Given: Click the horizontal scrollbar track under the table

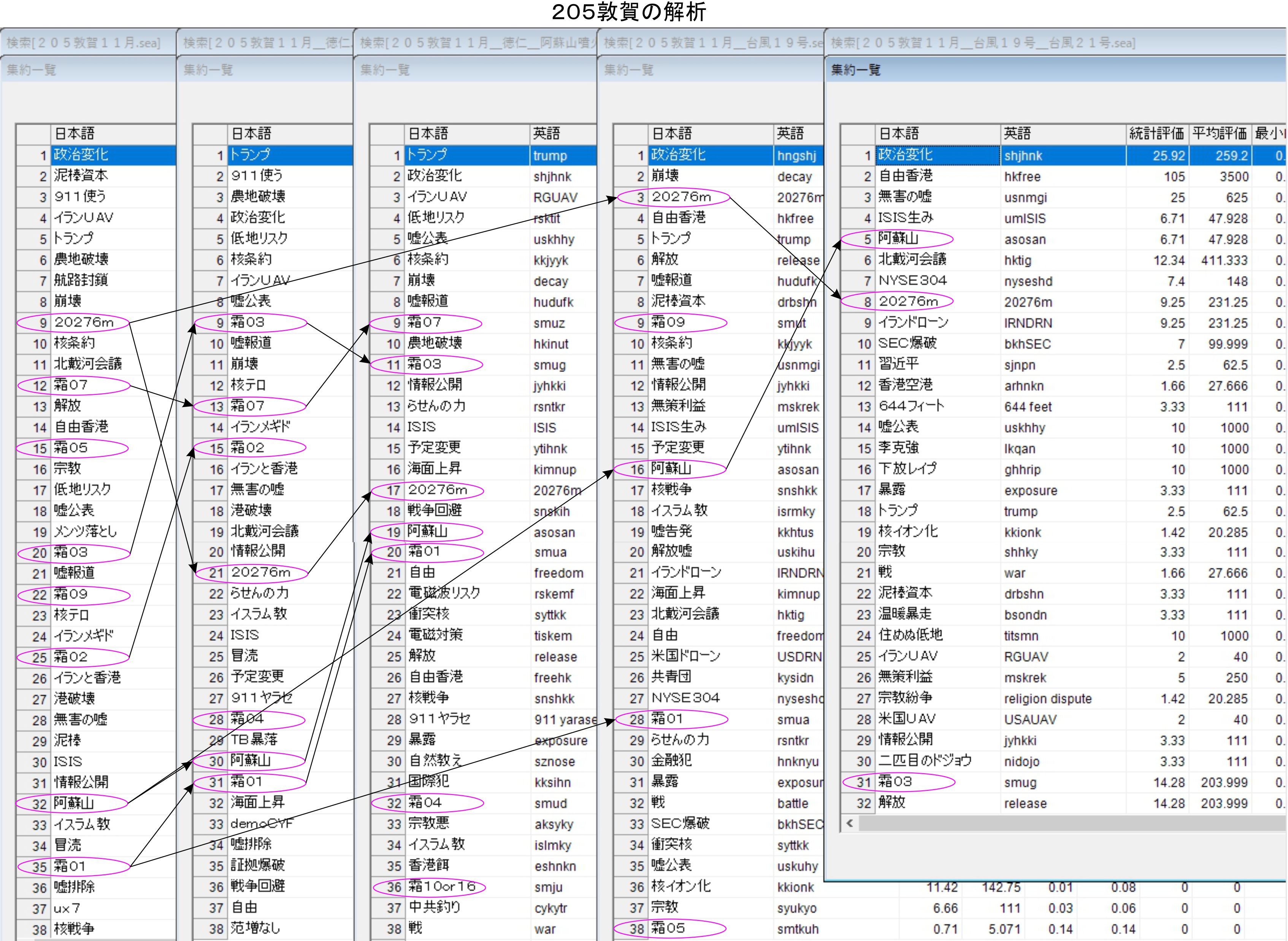Looking at the screenshot, I should coord(1070,823).
